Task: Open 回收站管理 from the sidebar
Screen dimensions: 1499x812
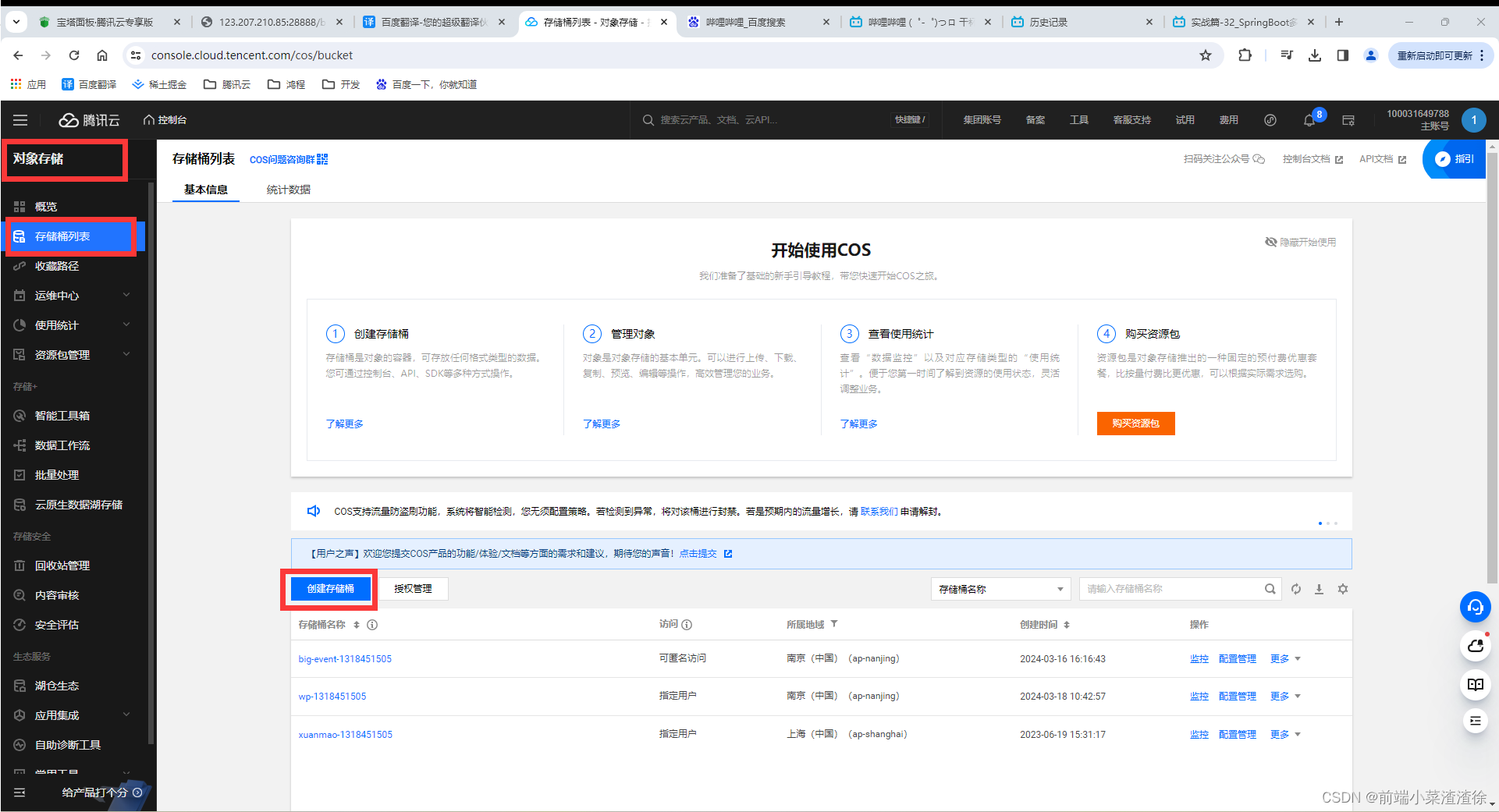Action: (62, 565)
